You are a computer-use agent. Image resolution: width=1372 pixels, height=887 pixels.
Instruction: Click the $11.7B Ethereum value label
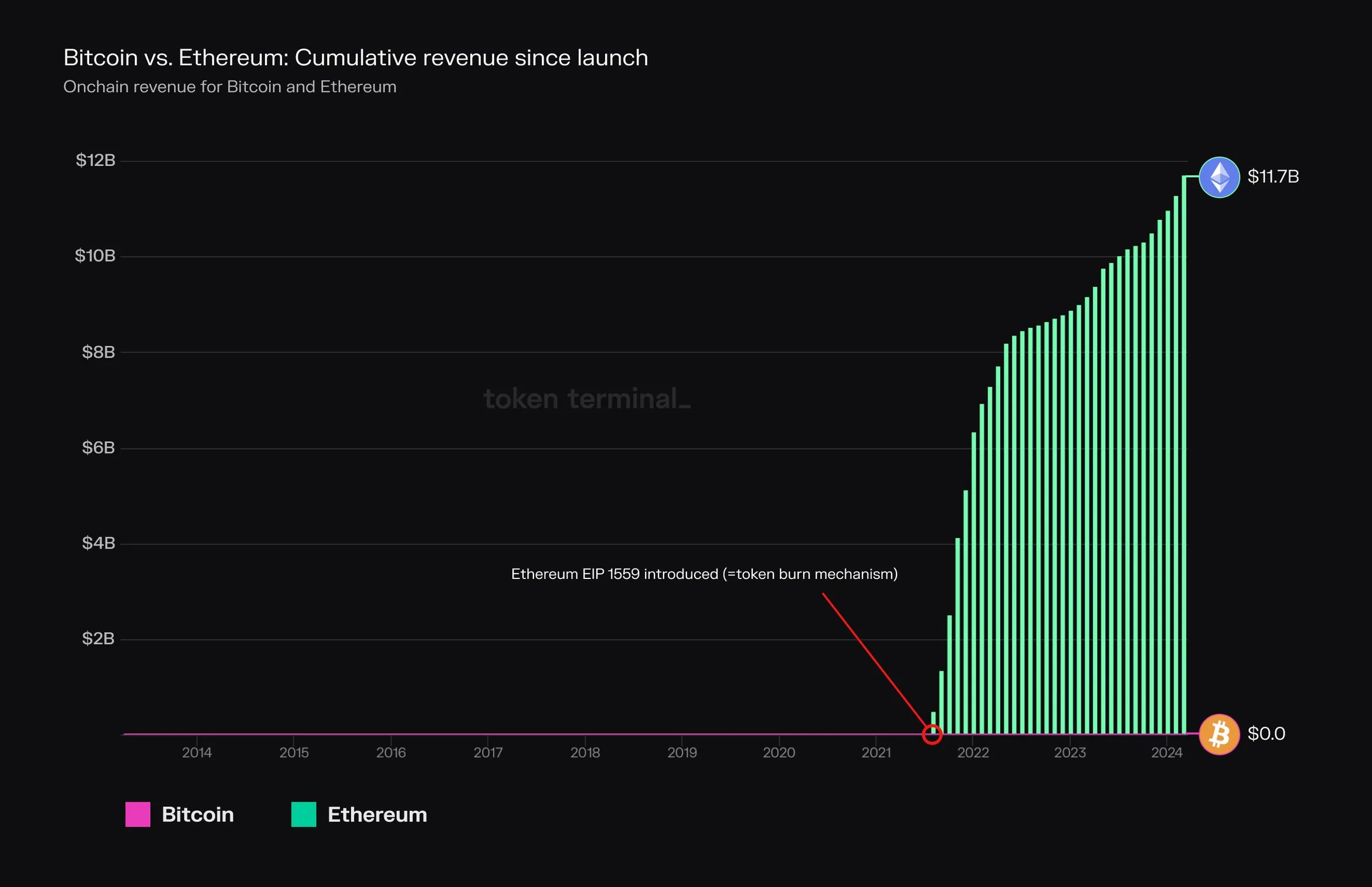coord(1273,177)
